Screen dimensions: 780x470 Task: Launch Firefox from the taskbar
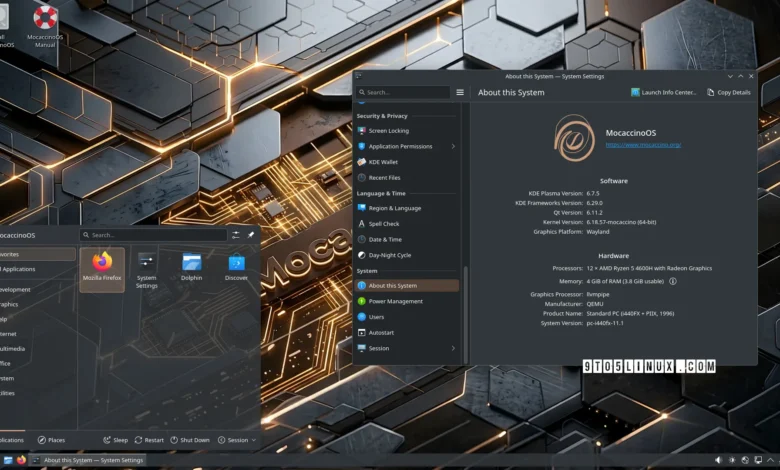pos(21,460)
